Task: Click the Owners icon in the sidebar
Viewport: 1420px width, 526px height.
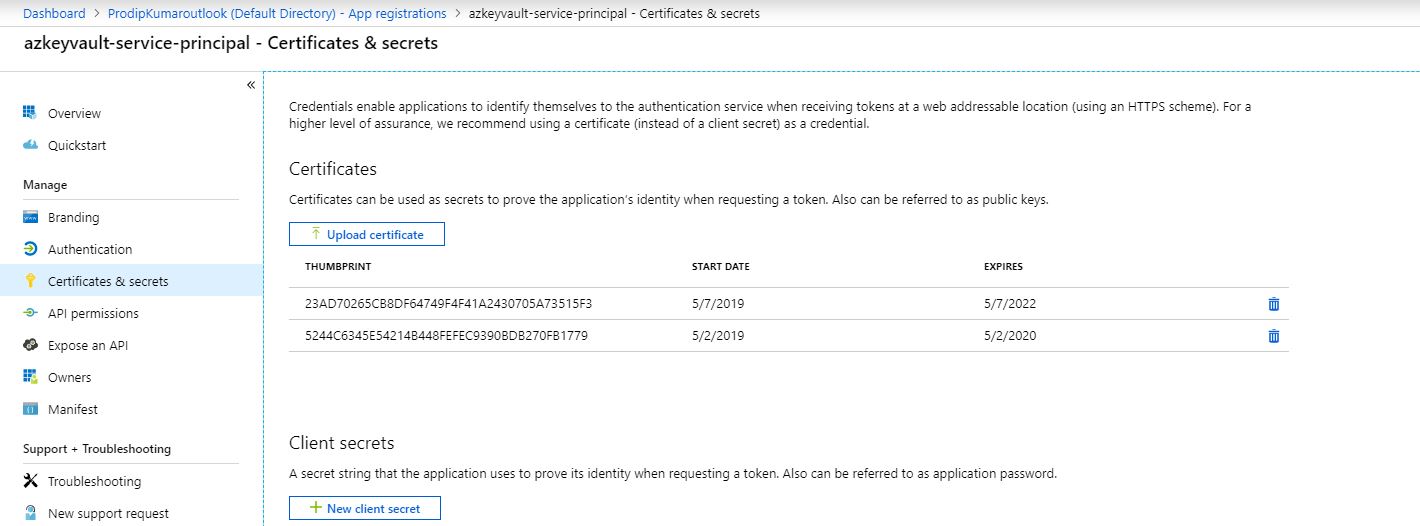Action: (30, 377)
